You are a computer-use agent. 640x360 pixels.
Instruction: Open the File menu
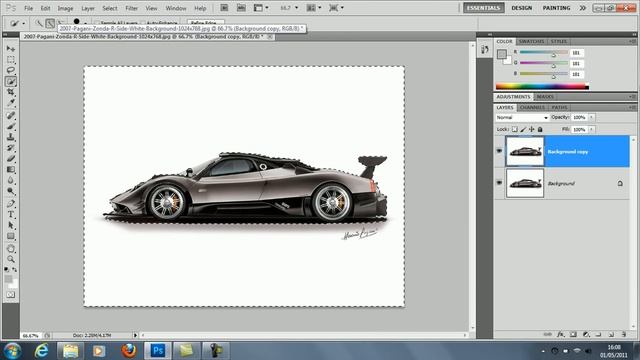29,8
